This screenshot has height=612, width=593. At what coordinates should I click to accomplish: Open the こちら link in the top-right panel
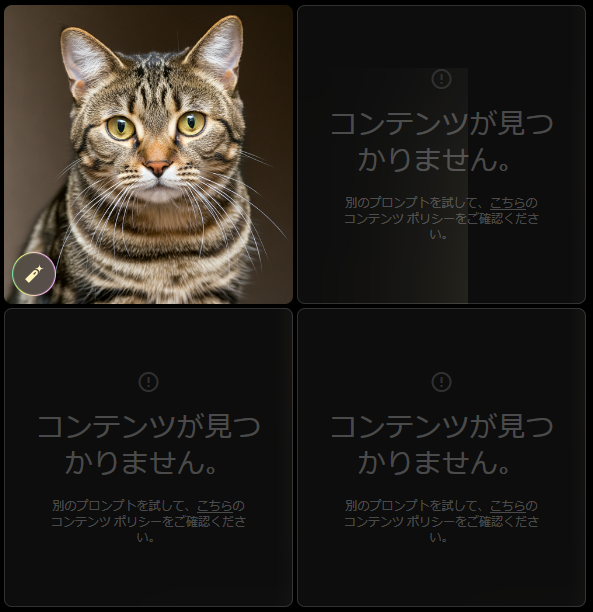(x=508, y=203)
